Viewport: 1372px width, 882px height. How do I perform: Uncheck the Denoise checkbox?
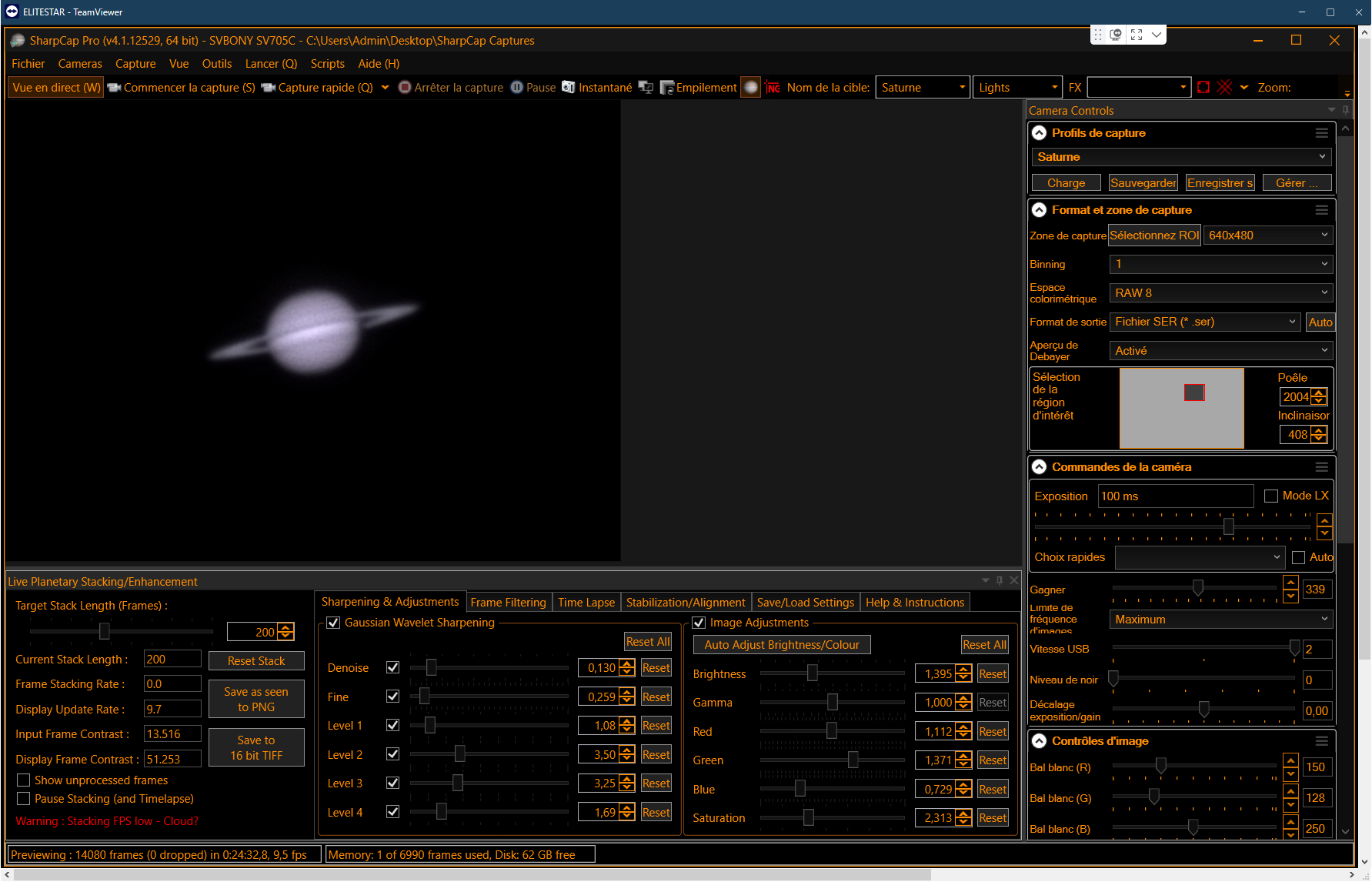[x=392, y=668]
